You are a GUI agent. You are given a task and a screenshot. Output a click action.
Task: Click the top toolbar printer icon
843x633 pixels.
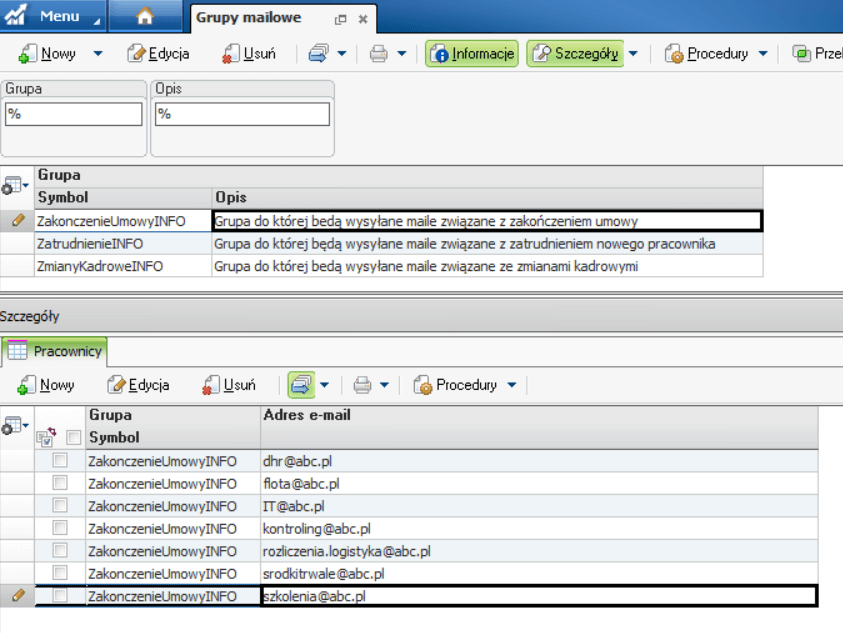click(x=378, y=54)
